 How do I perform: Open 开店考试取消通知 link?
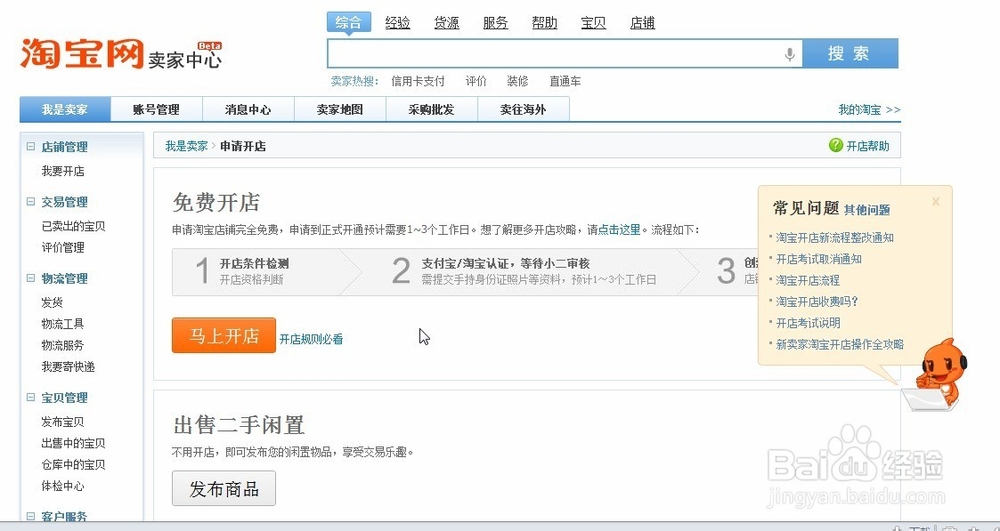[x=819, y=259]
